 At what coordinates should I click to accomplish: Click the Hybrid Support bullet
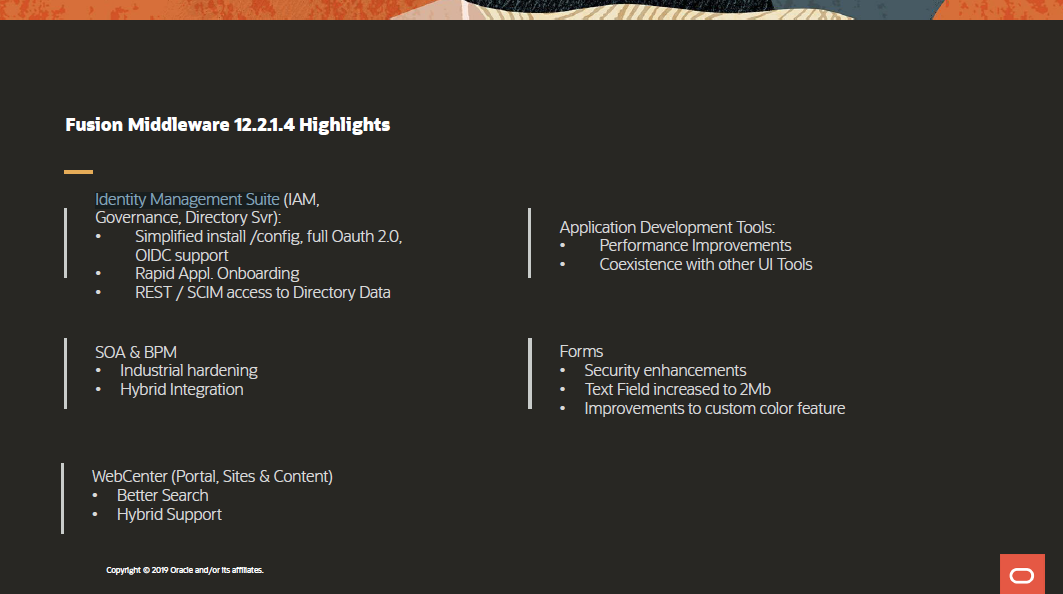(169, 514)
